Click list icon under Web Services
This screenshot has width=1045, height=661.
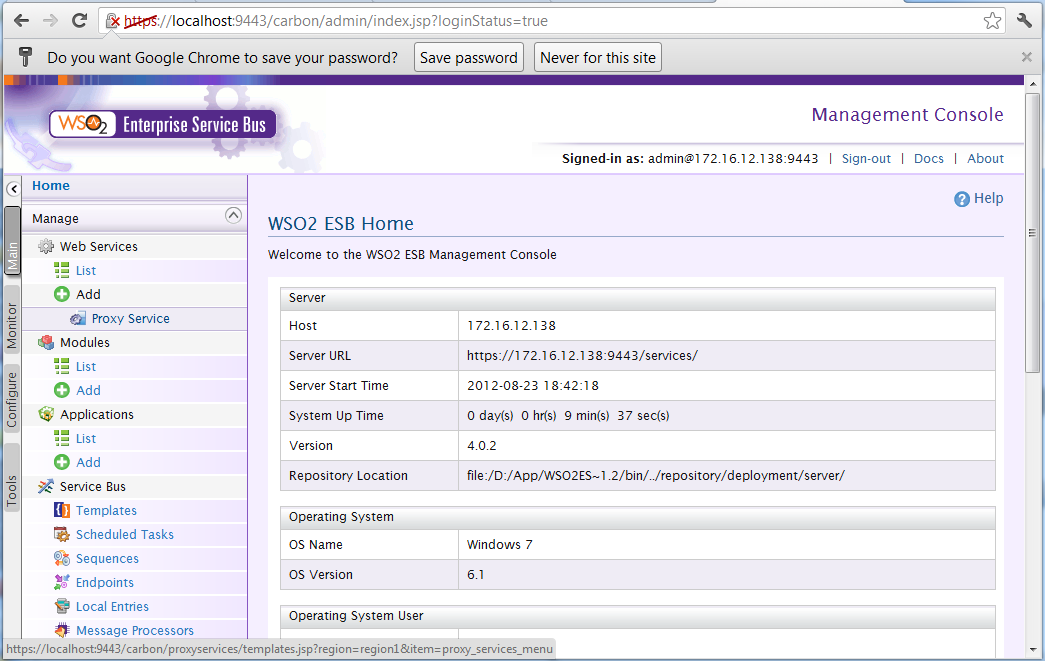click(x=61, y=270)
